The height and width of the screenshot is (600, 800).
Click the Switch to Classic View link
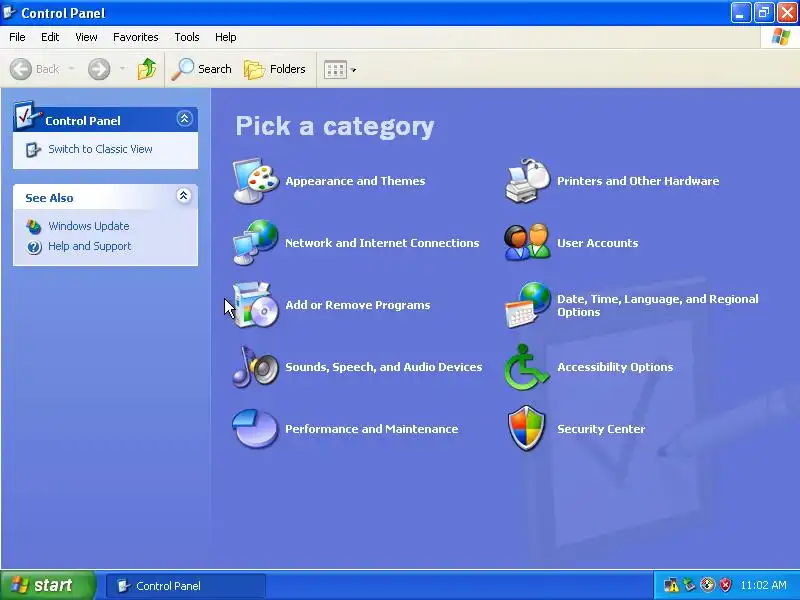100,149
